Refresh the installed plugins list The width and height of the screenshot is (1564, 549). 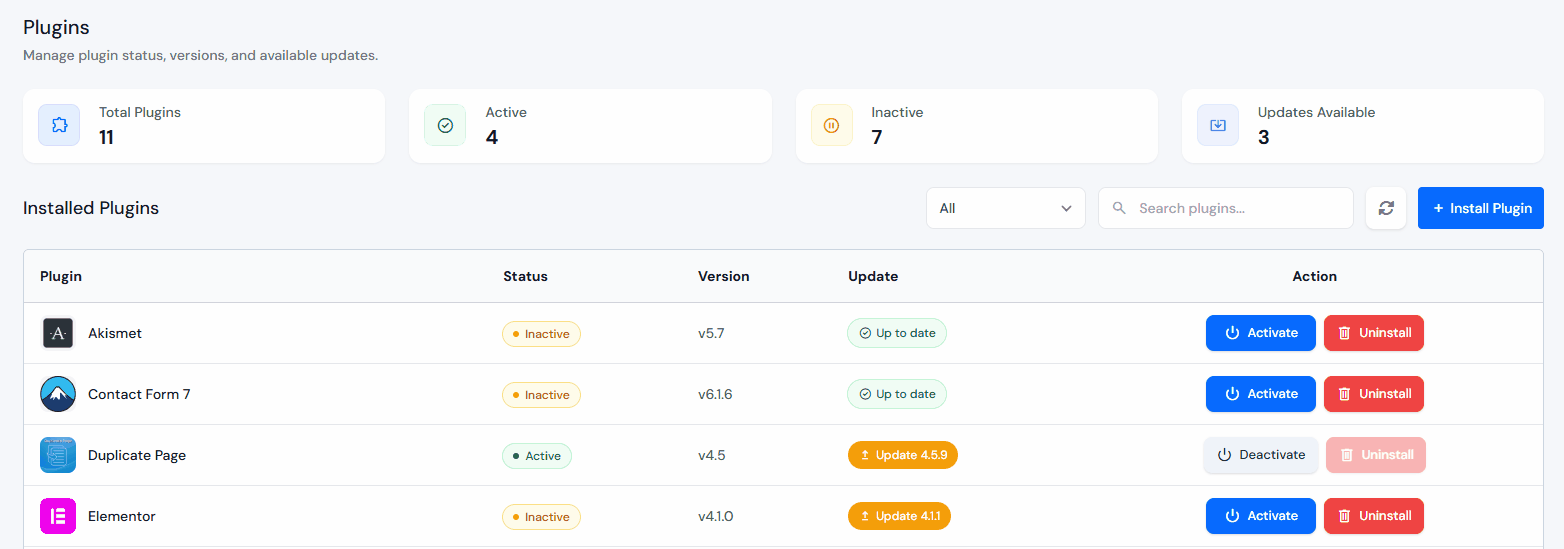(1386, 208)
